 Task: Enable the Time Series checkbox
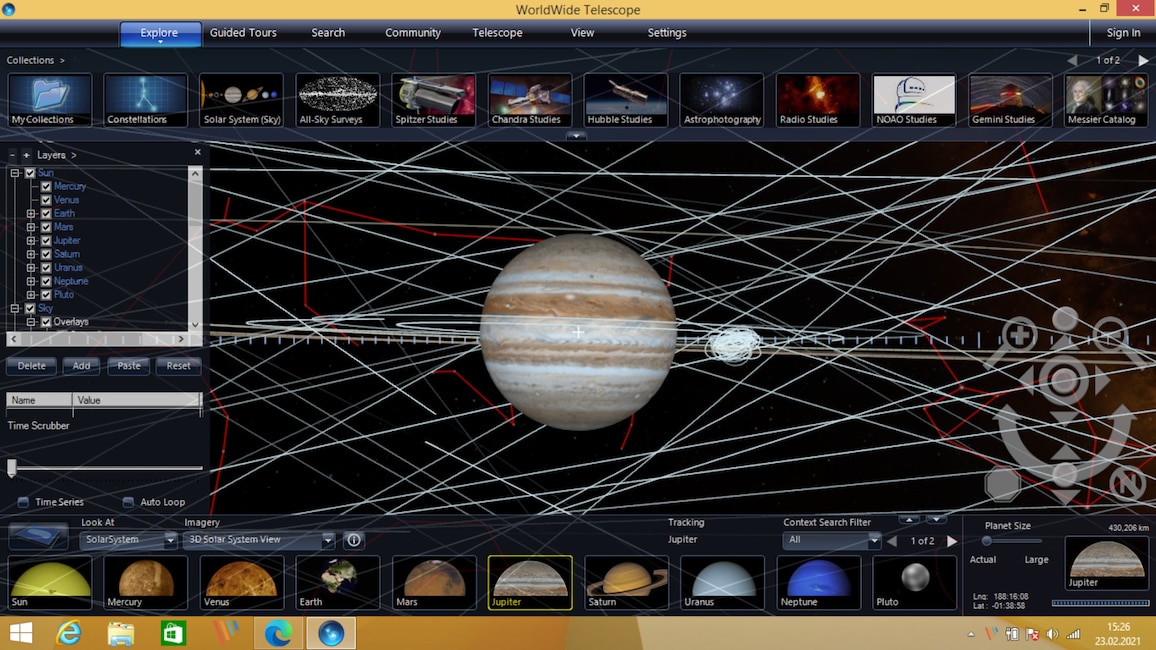(24, 502)
